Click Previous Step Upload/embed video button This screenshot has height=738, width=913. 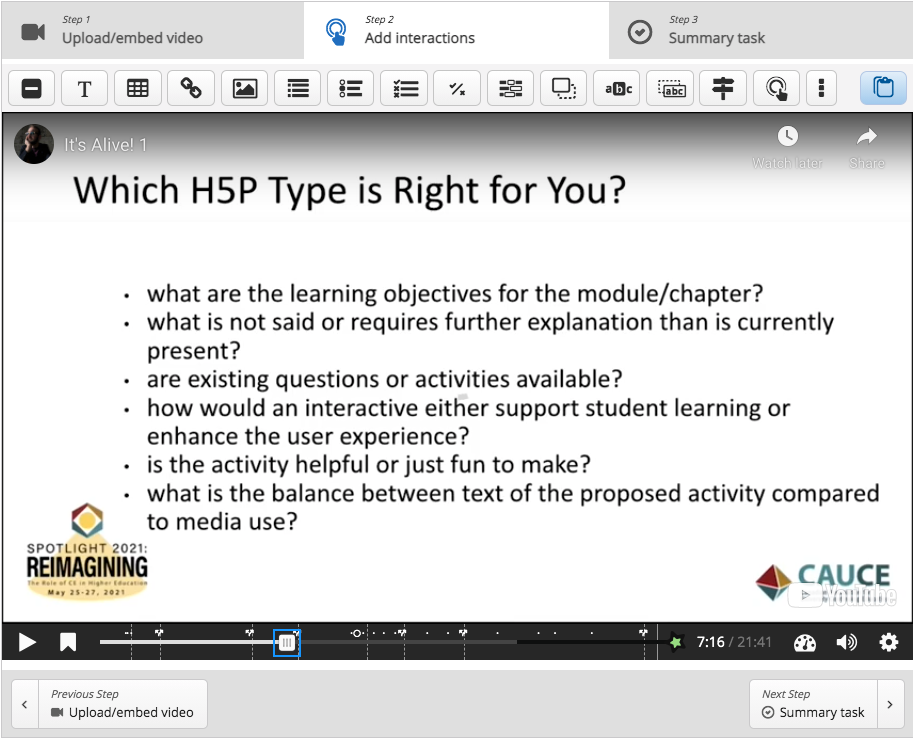(x=110, y=704)
